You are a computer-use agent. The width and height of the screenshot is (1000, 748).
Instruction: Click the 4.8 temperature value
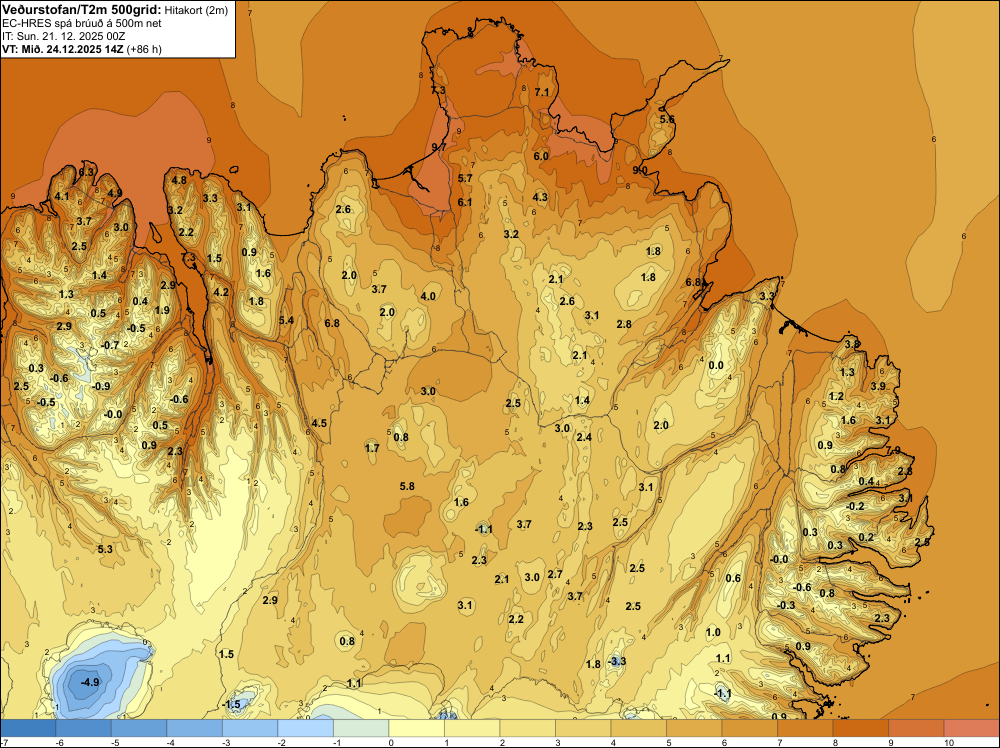[x=179, y=180]
